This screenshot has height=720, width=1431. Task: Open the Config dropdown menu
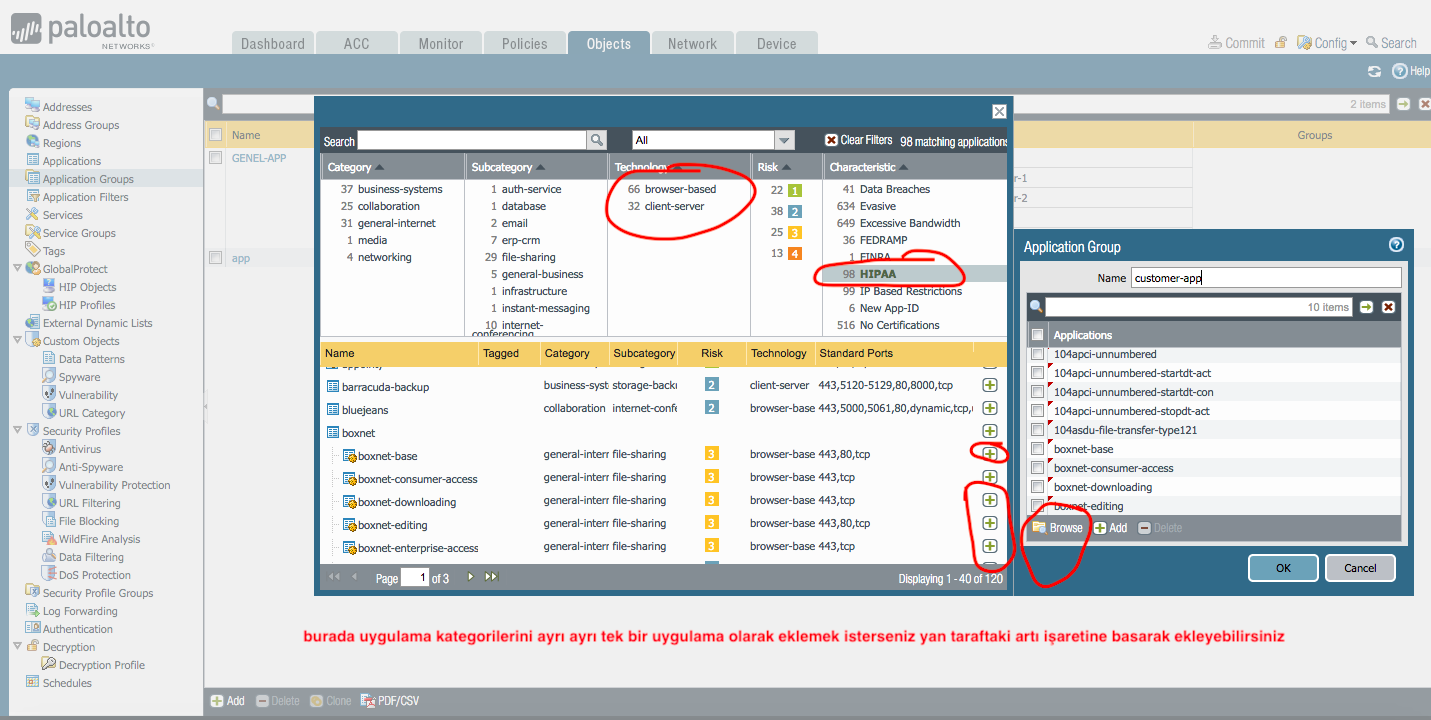point(1327,43)
